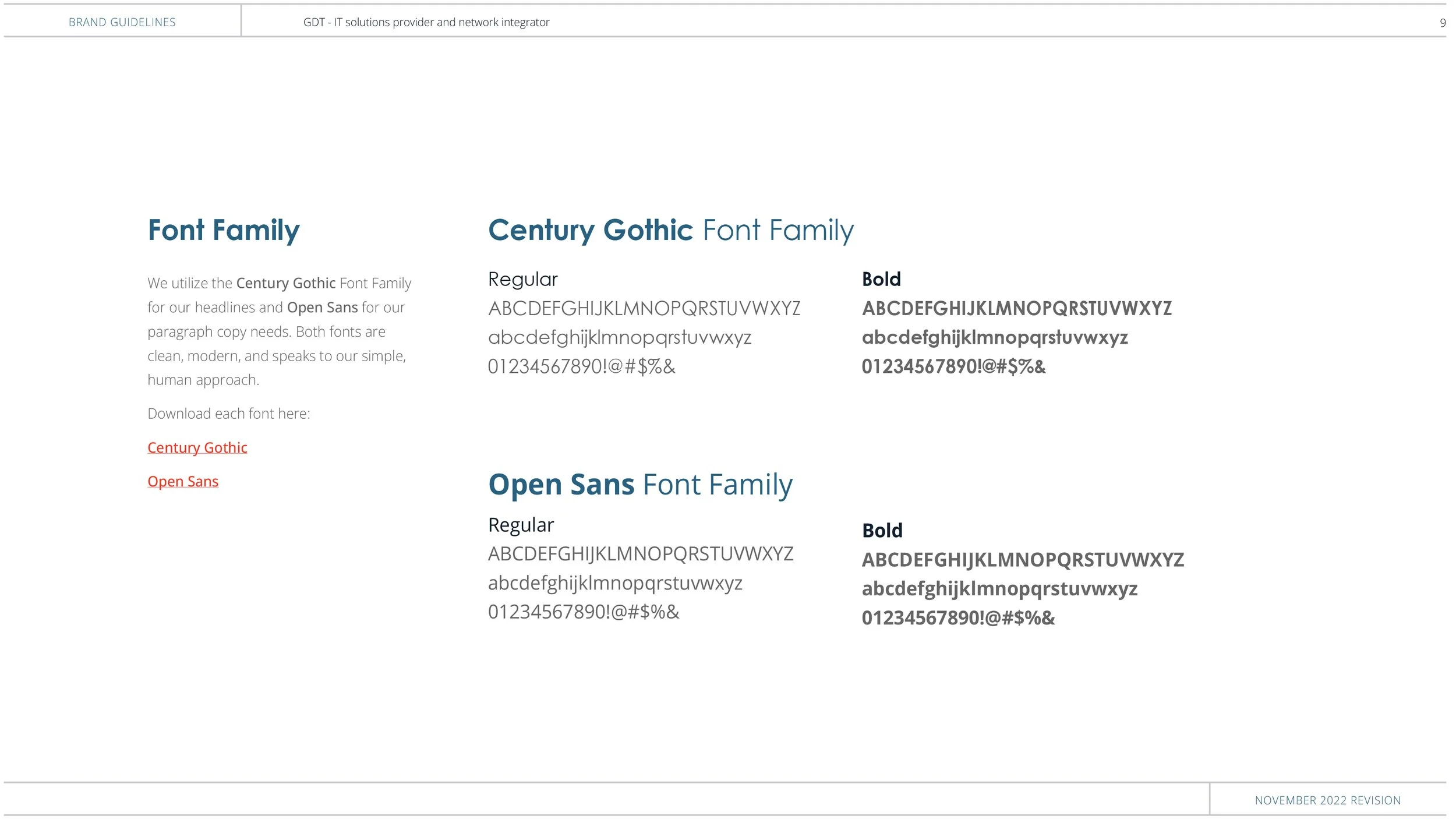The image size is (1456, 819).
Task: Click the "We utilize the Century Gothic" paragraph line
Action: (279, 284)
